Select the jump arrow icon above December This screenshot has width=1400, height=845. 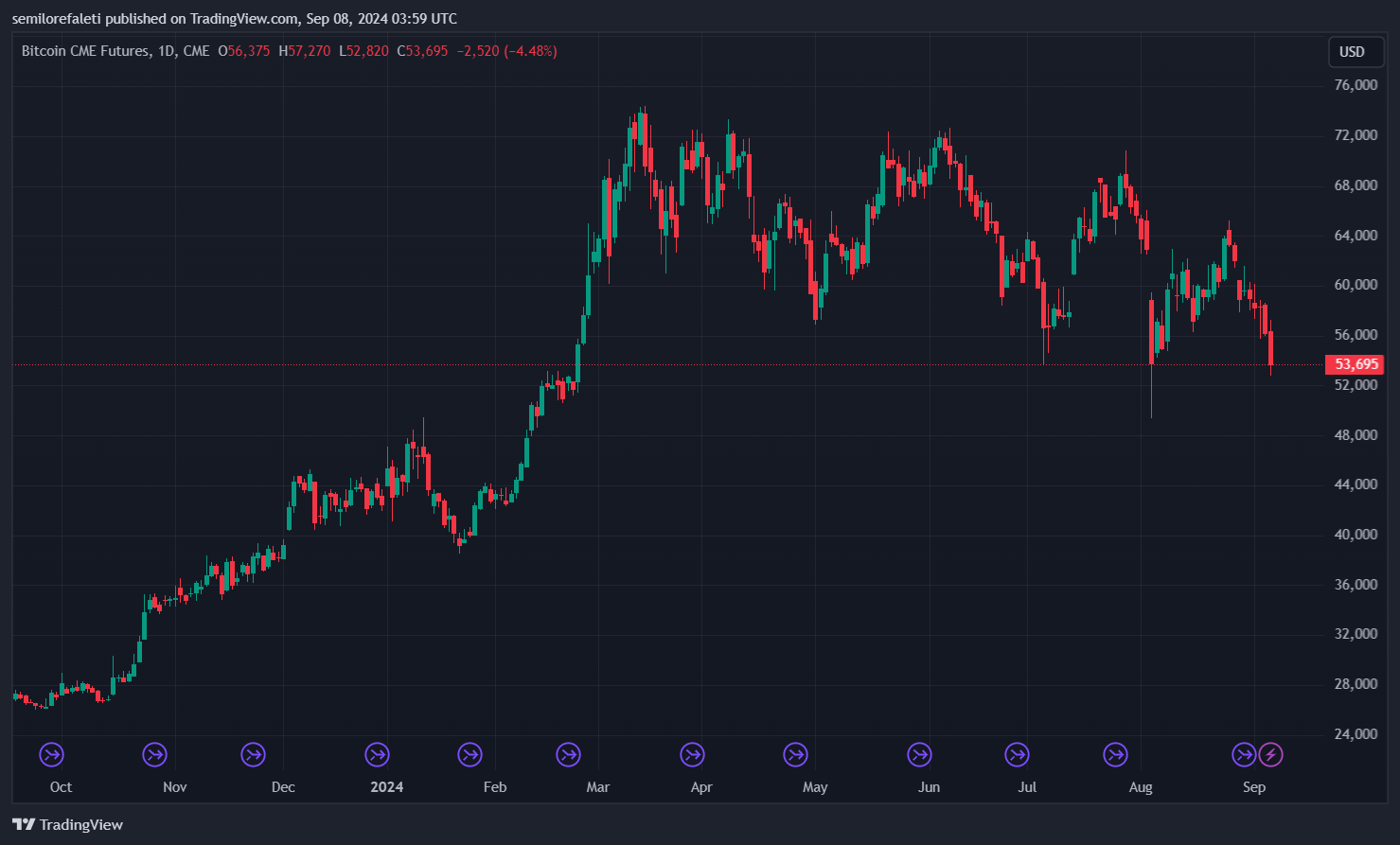[253, 754]
